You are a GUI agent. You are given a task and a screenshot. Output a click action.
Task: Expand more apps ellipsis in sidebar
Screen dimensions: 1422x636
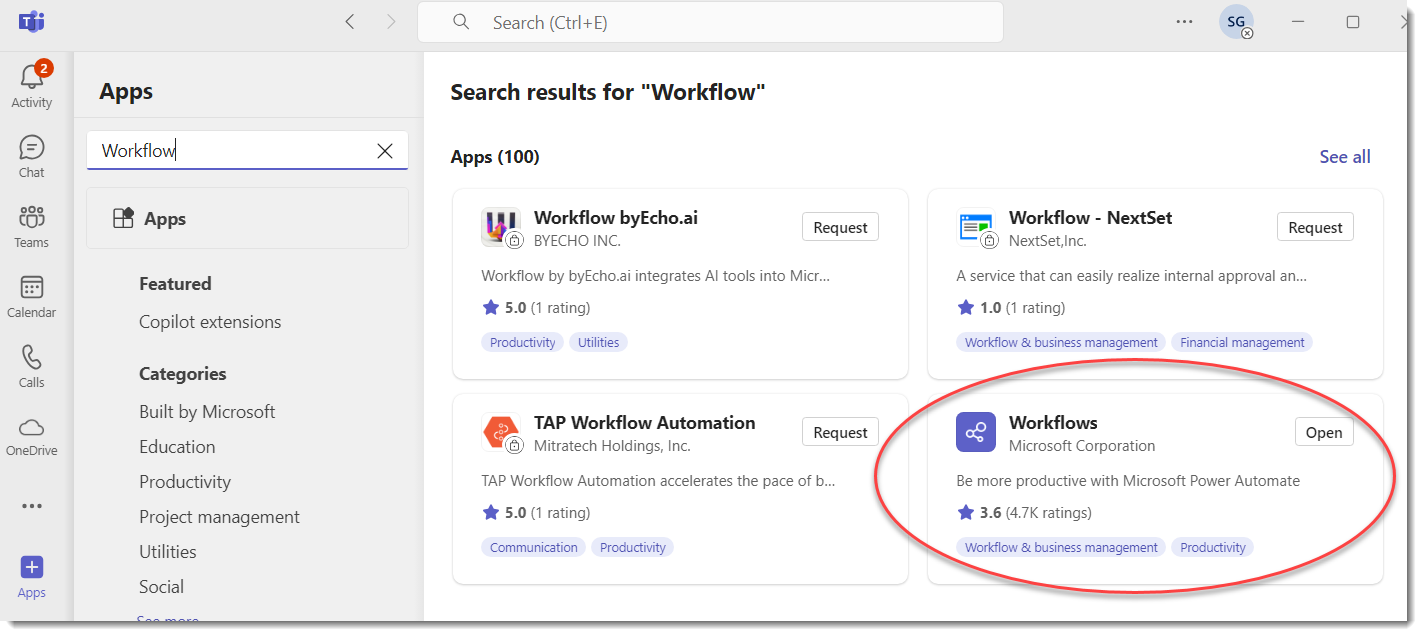[31, 506]
